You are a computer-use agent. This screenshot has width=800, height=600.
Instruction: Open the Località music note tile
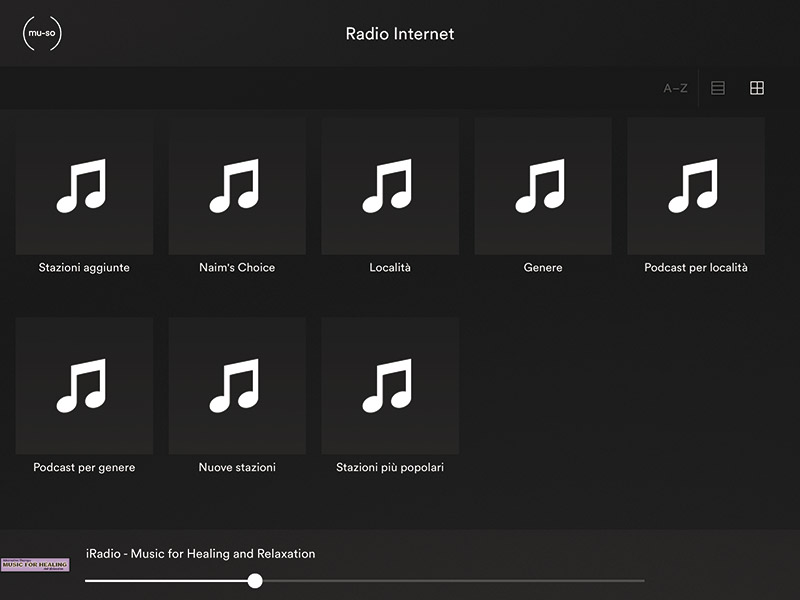click(390, 186)
